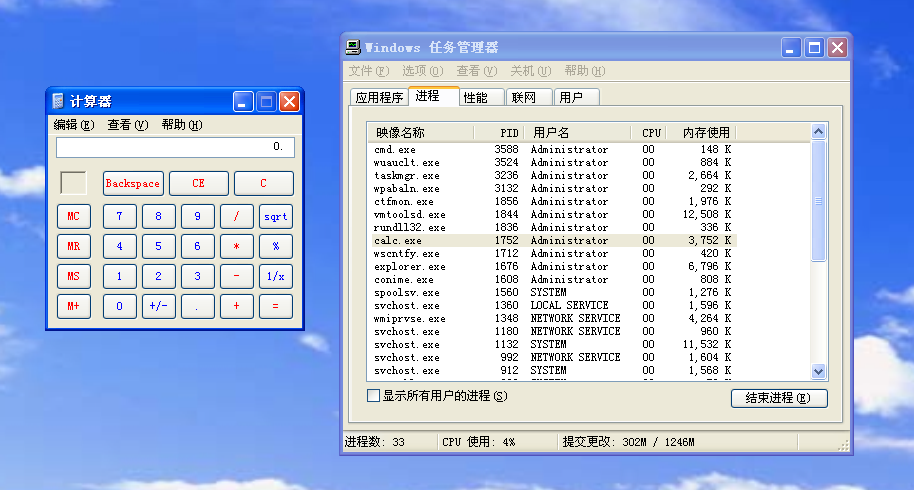Tick the 显示所有用户的进程 checkbox
This screenshot has height=490, width=914.
click(x=374, y=396)
